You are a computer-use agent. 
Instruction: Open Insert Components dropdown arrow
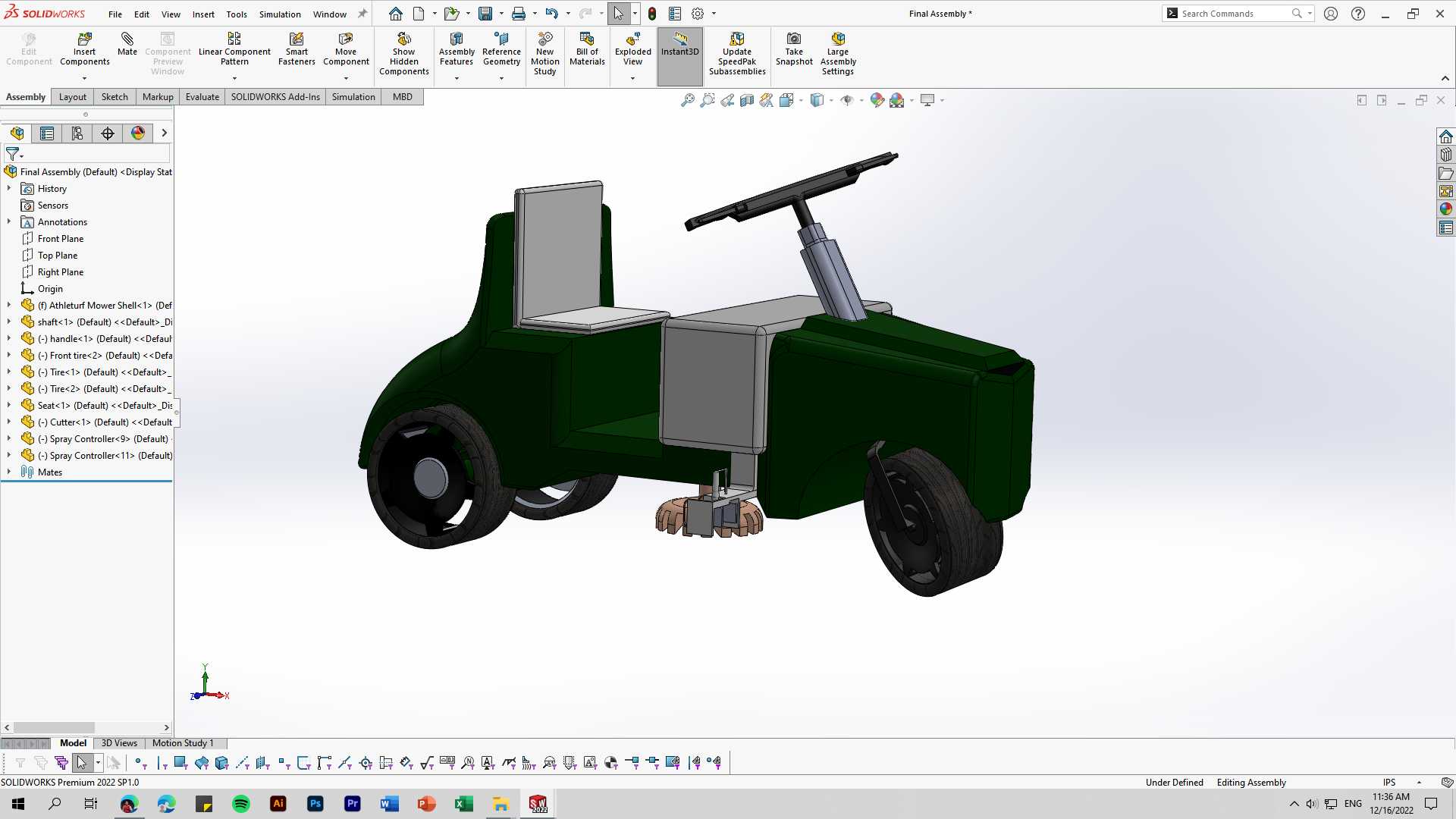[x=84, y=78]
